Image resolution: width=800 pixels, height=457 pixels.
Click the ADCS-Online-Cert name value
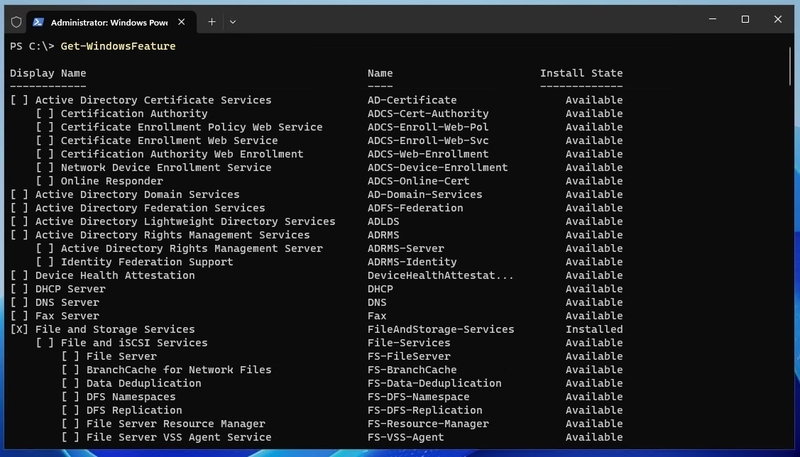(418, 181)
